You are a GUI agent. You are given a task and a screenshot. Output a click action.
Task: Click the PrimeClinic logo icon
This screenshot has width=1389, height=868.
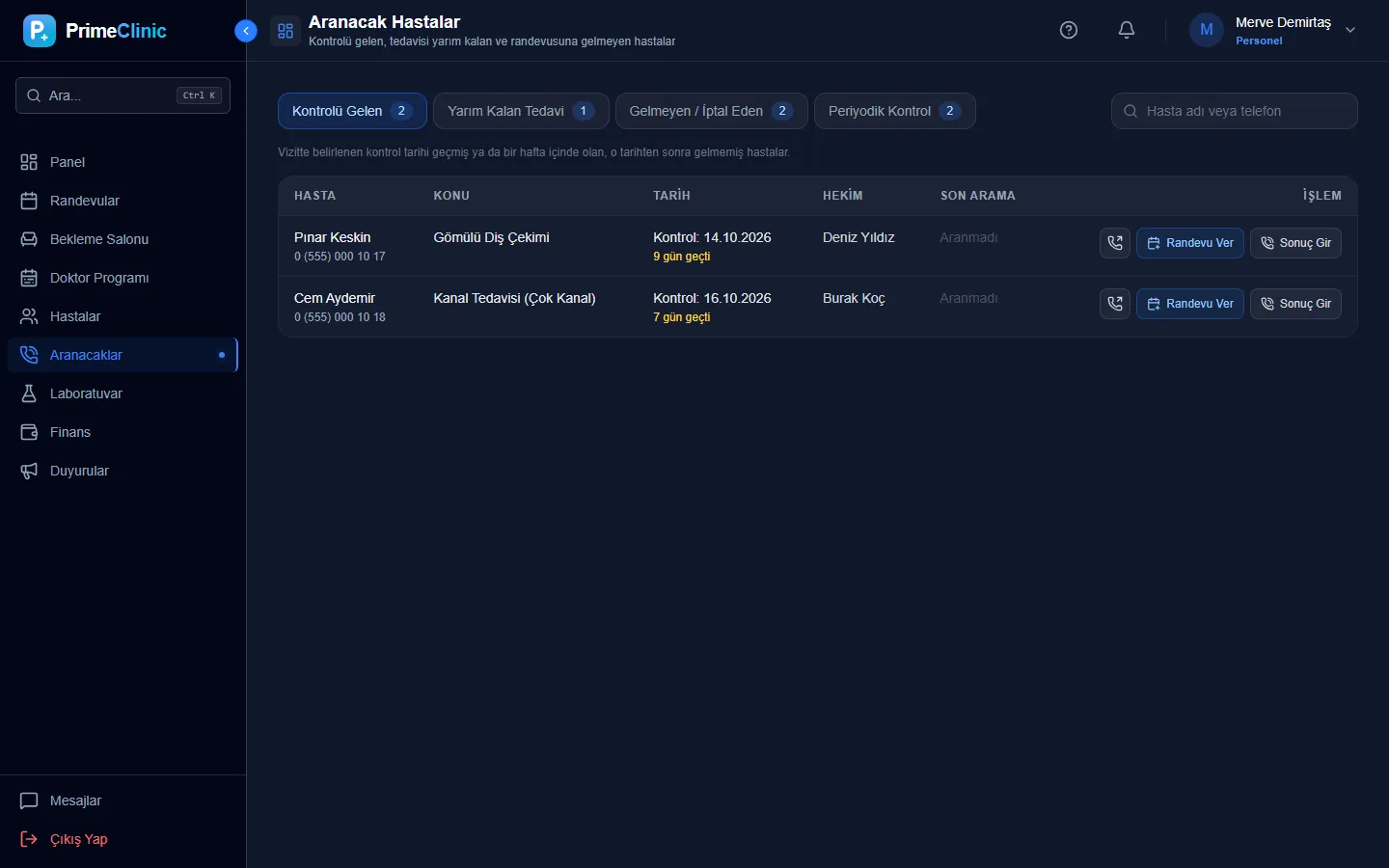(40, 31)
